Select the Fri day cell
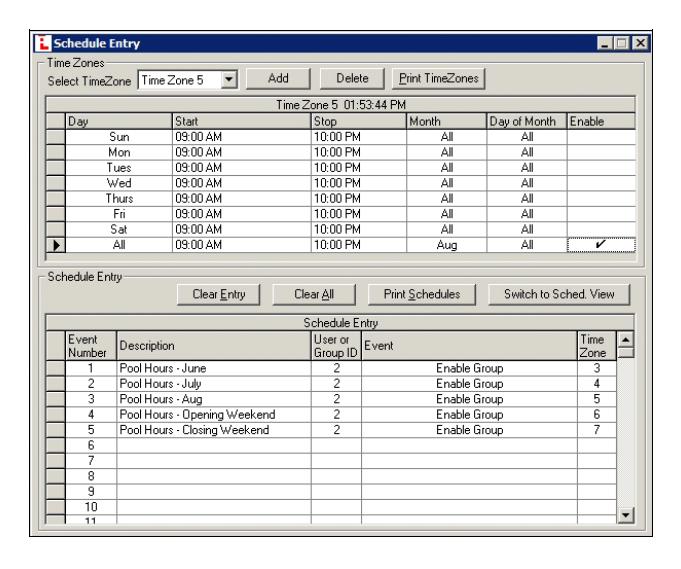The image size is (681, 569). pyautogui.click(x=119, y=214)
